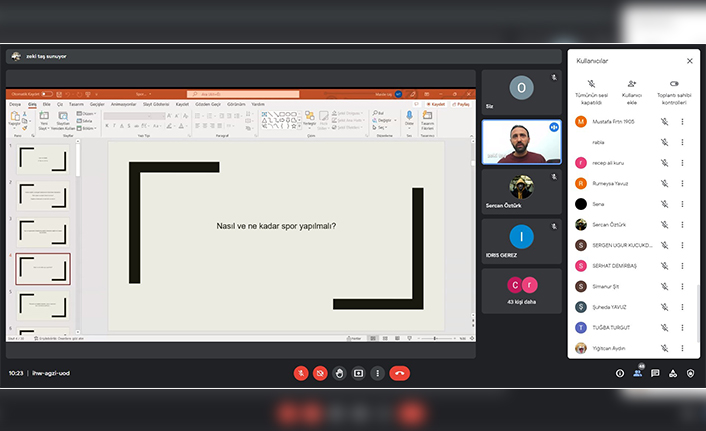Unmute the microphone in the call bar

(x=301, y=373)
